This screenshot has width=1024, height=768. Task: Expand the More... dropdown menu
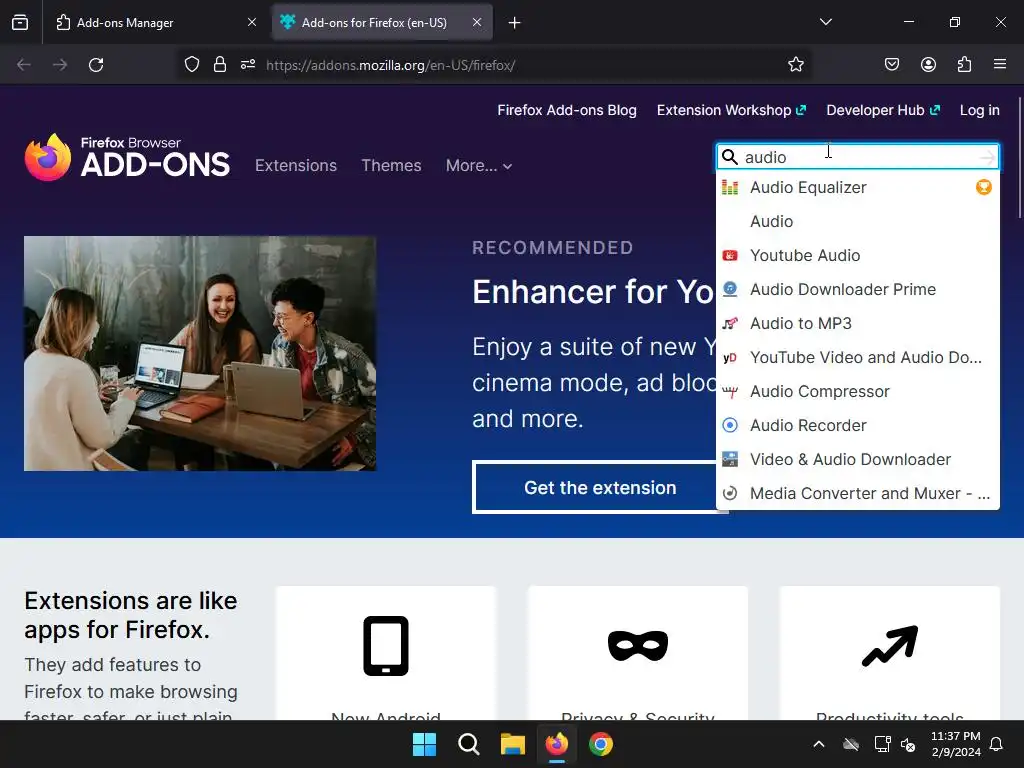pos(479,165)
